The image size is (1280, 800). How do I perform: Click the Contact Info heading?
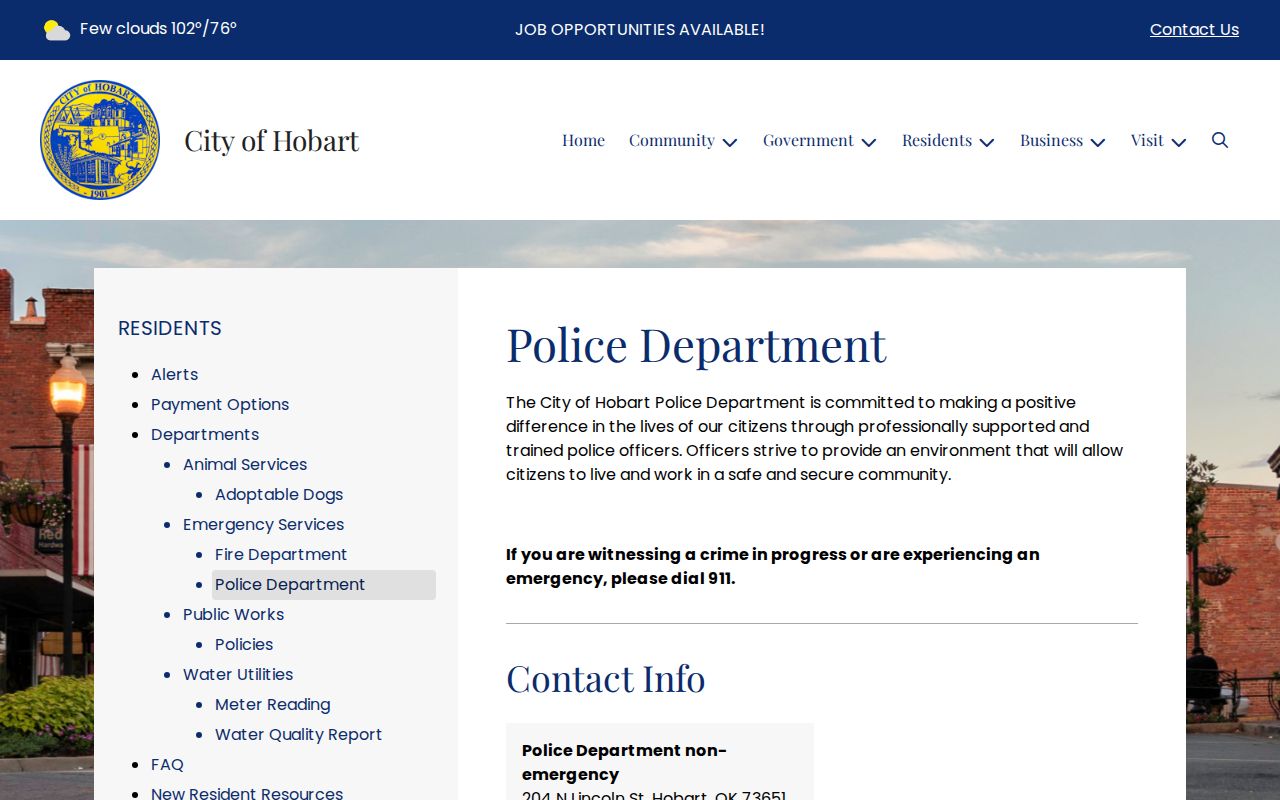click(x=605, y=678)
